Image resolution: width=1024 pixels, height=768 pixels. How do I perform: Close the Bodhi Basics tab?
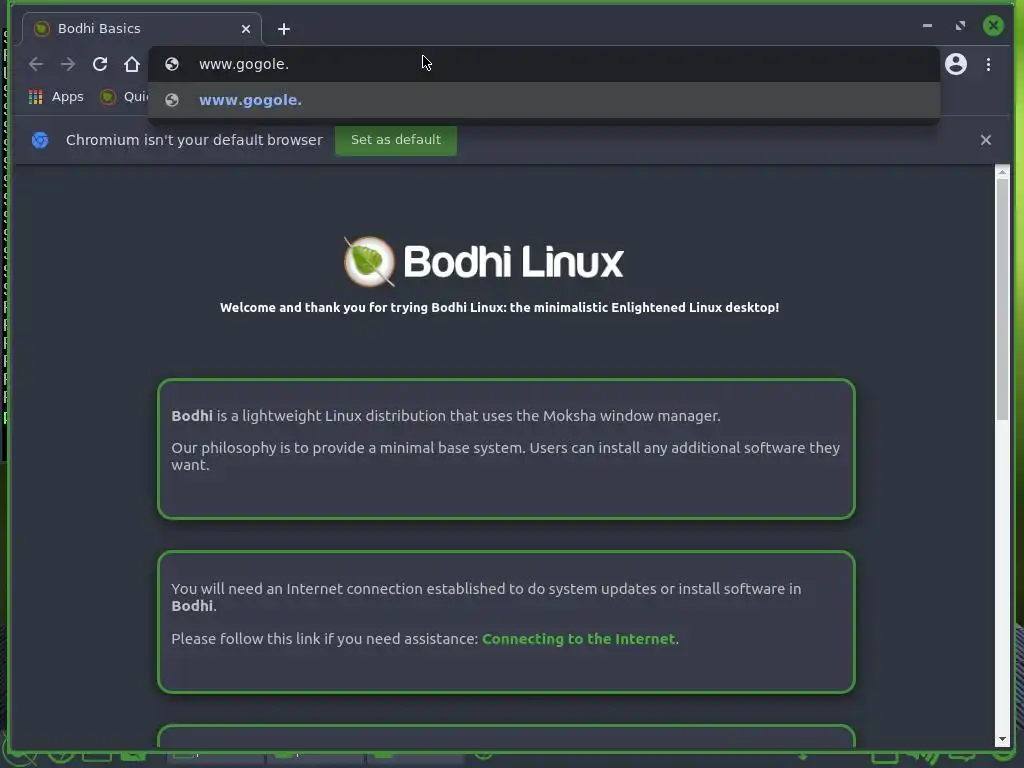point(246,29)
